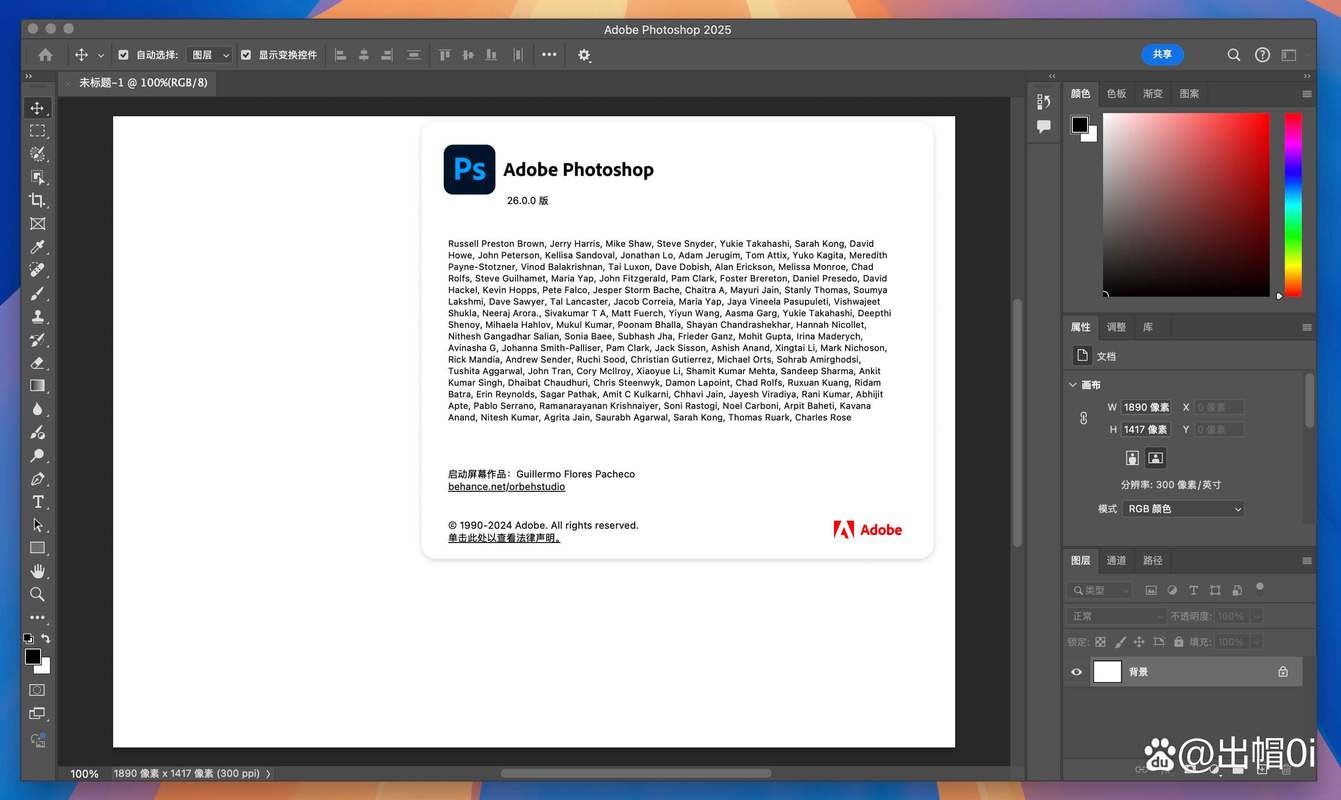1341x800 pixels.
Task: Click the rainbow hue slider strip
Action: (1293, 204)
